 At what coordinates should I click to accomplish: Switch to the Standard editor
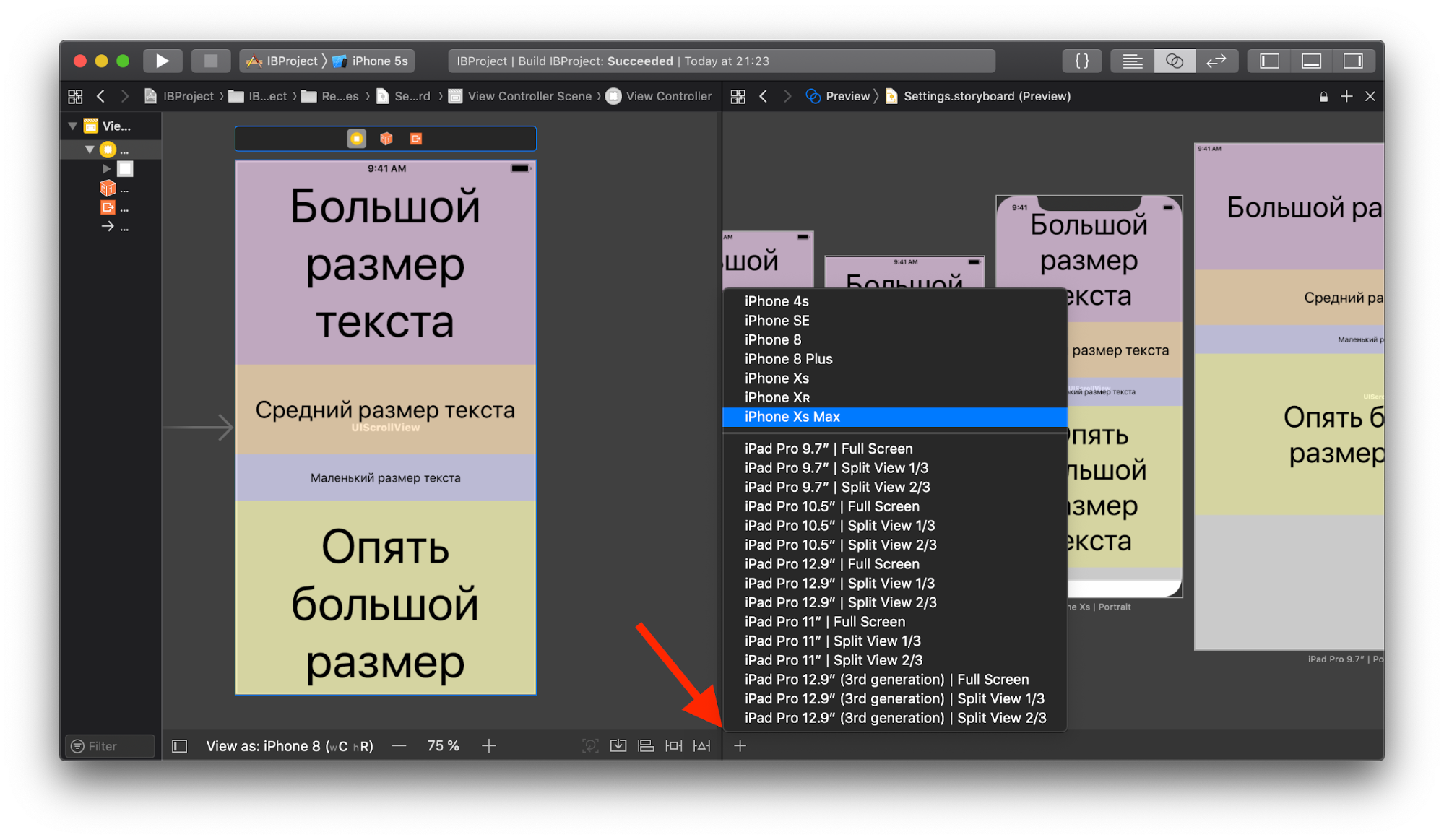[1132, 61]
